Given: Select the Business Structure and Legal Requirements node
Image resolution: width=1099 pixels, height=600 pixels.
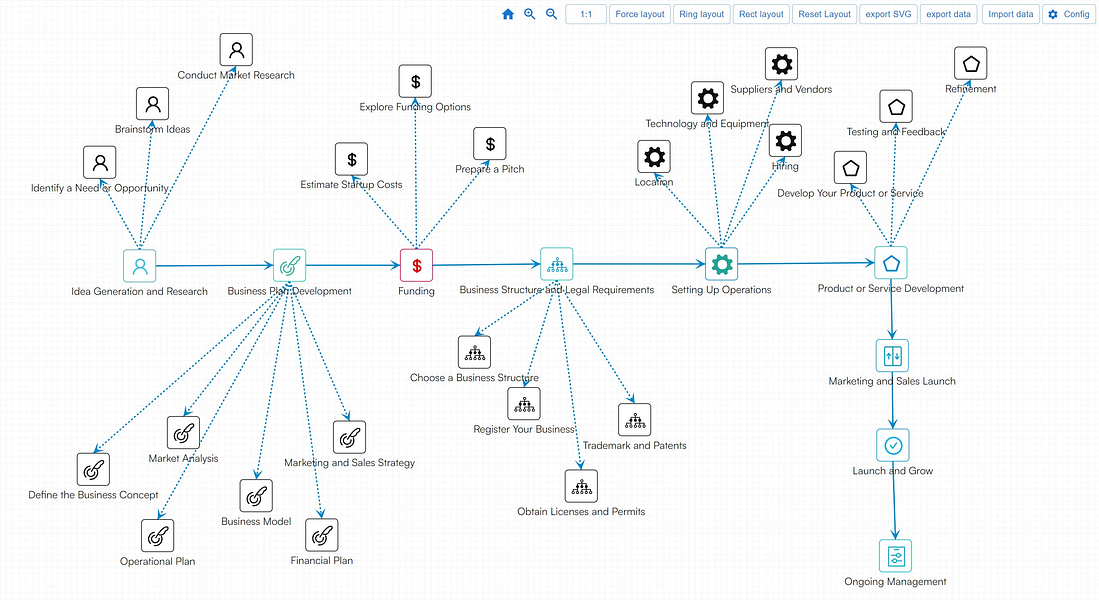Looking at the screenshot, I should 557,263.
